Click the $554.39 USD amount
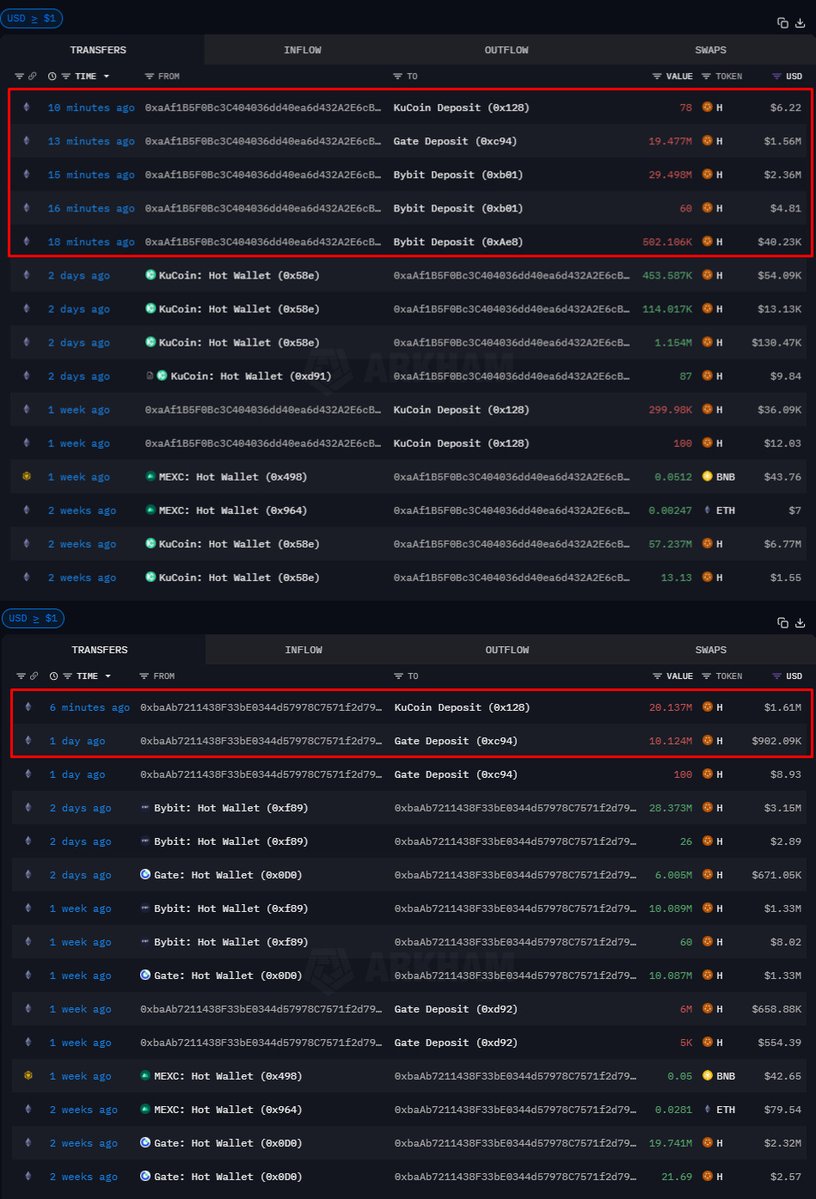This screenshot has height=1199, width=816. tap(779, 1042)
